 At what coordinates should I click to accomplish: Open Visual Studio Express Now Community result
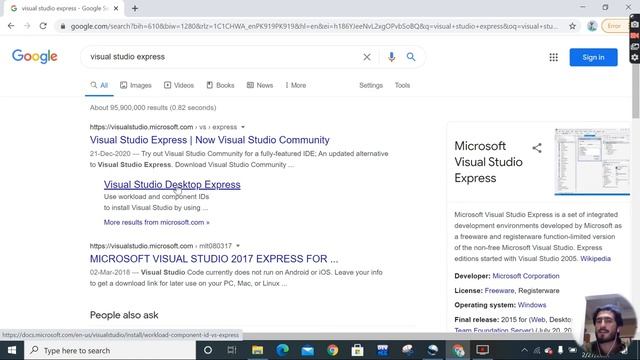[x=210, y=140]
